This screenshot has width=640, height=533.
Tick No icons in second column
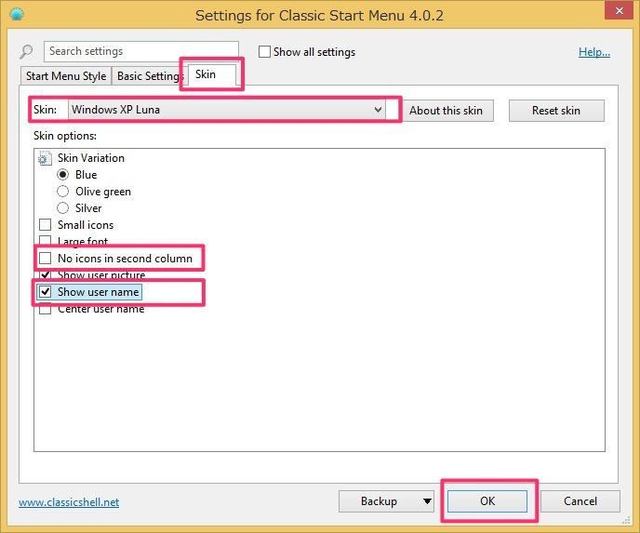(x=45, y=259)
